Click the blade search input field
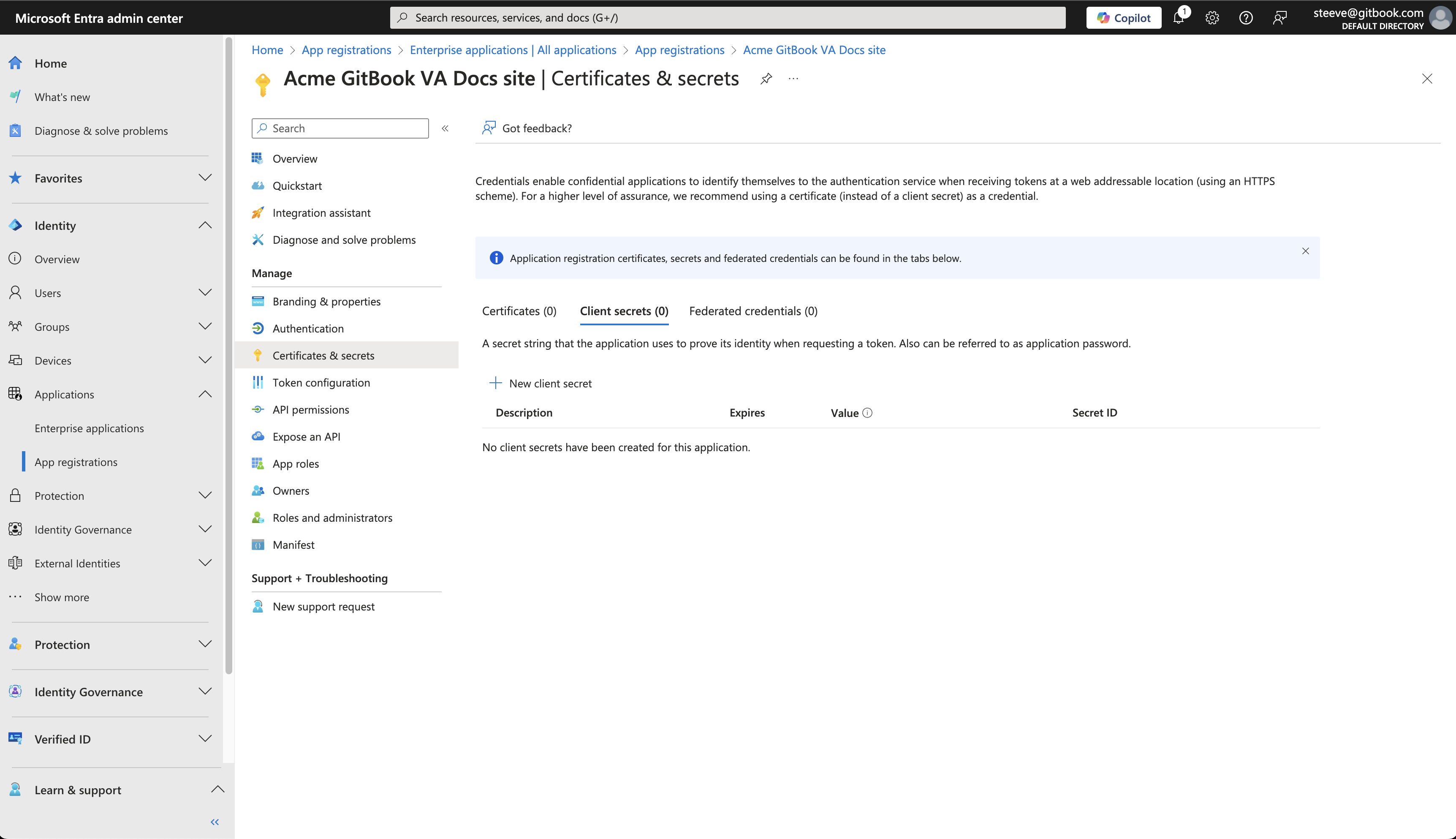The image size is (1456, 839). click(340, 128)
